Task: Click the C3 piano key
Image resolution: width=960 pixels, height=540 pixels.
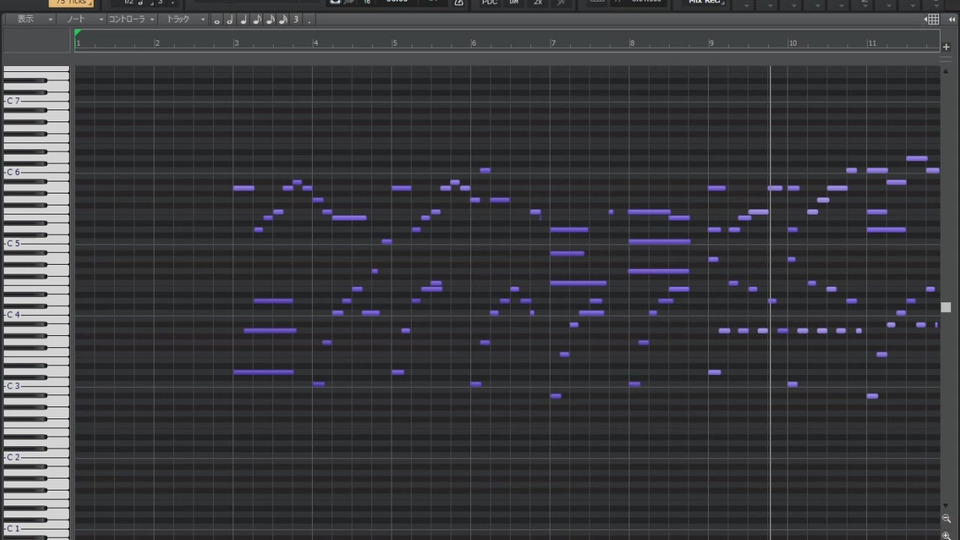Action: pyautogui.click(x=36, y=386)
